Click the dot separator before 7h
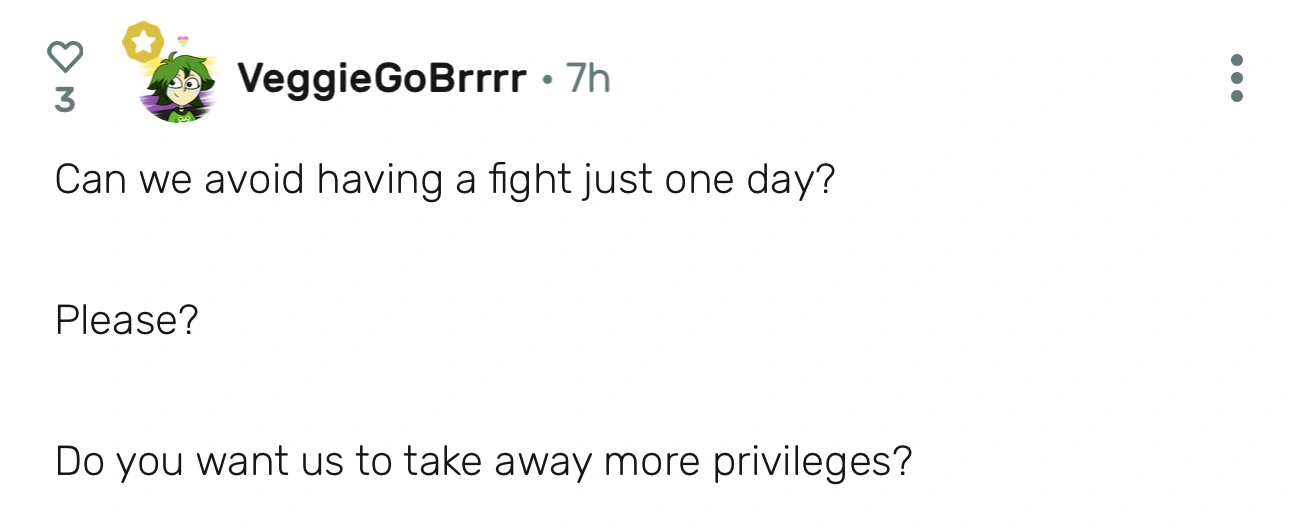1289x529 pixels. click(546, 79)
